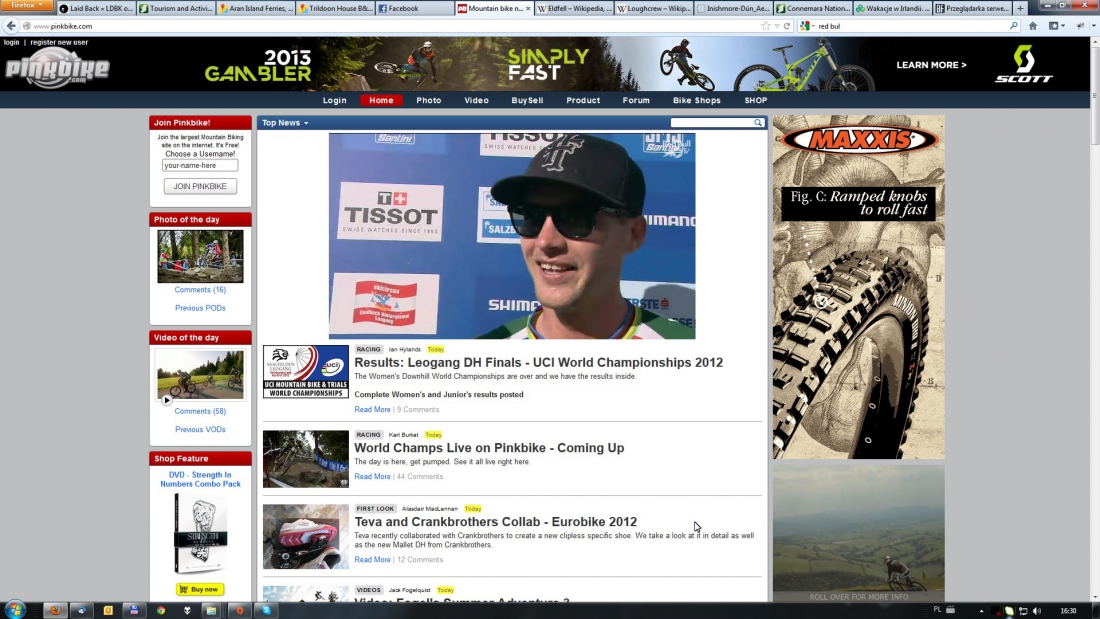The height and width of the screenshot is (619, 1100).
Task: Open the 12 Comments link
Action: [x=420, y=560]
